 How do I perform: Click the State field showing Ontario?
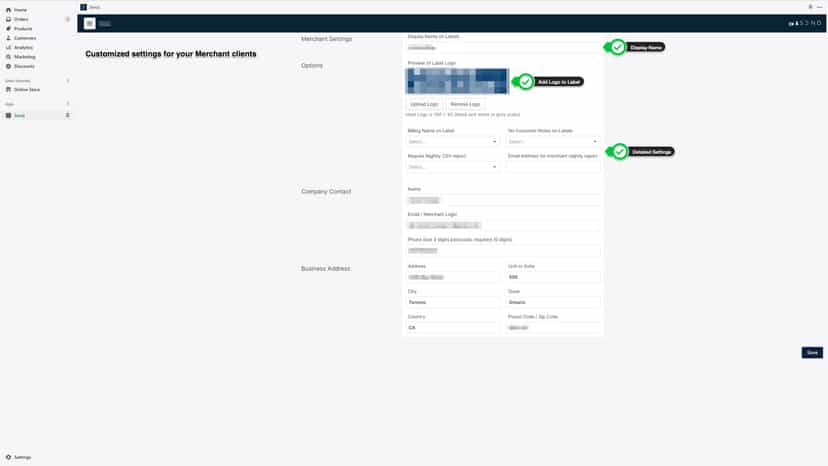pyautogui.click(x=553, y=303)
